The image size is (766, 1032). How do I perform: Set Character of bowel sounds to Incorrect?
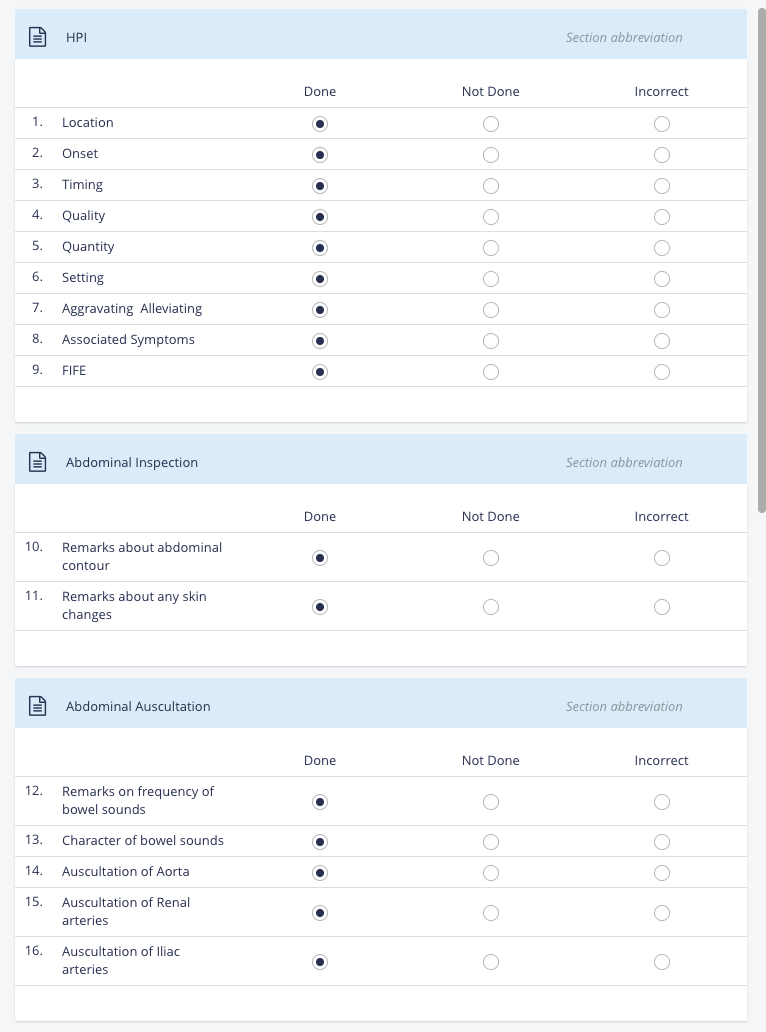tap(662, 842)
